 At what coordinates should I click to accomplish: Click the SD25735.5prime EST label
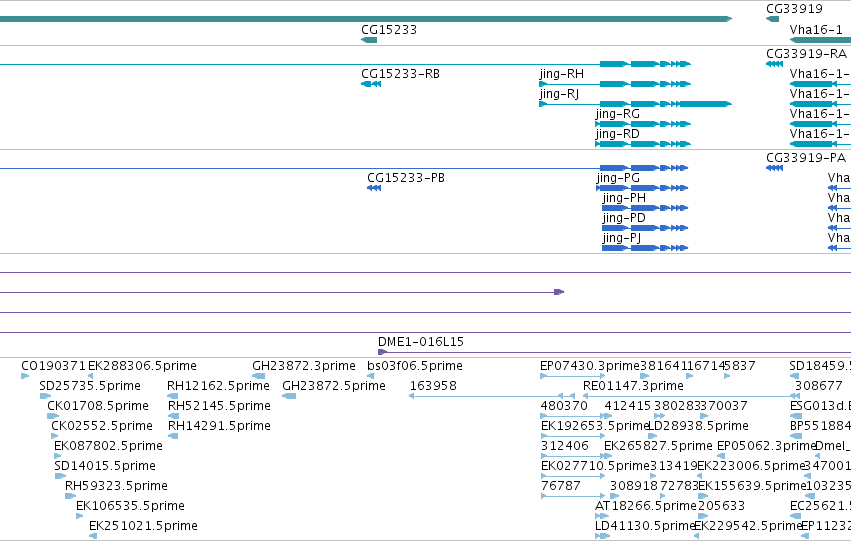pyautogui.click(x=90, y=386)
